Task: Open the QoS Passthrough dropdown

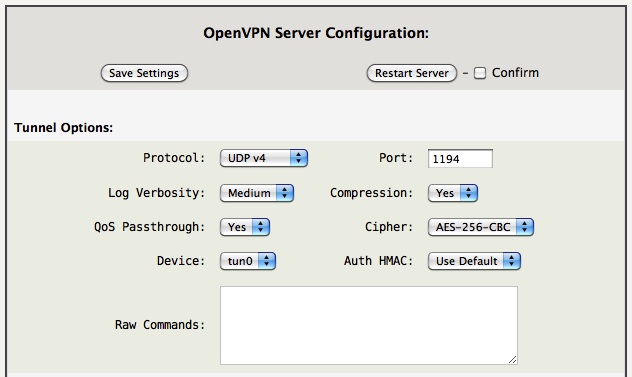Action: [x=245, y=227]
